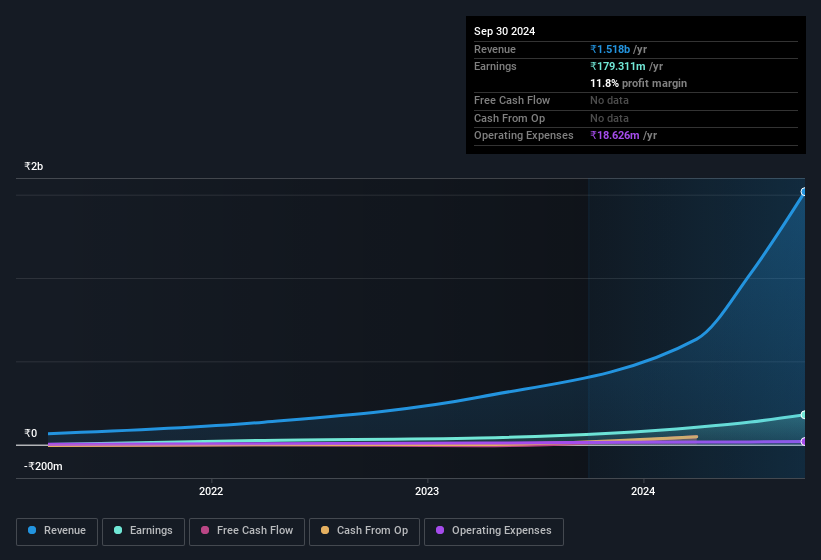Click the Earnings tooltip row label
The image size is (821, 560).
495,66
